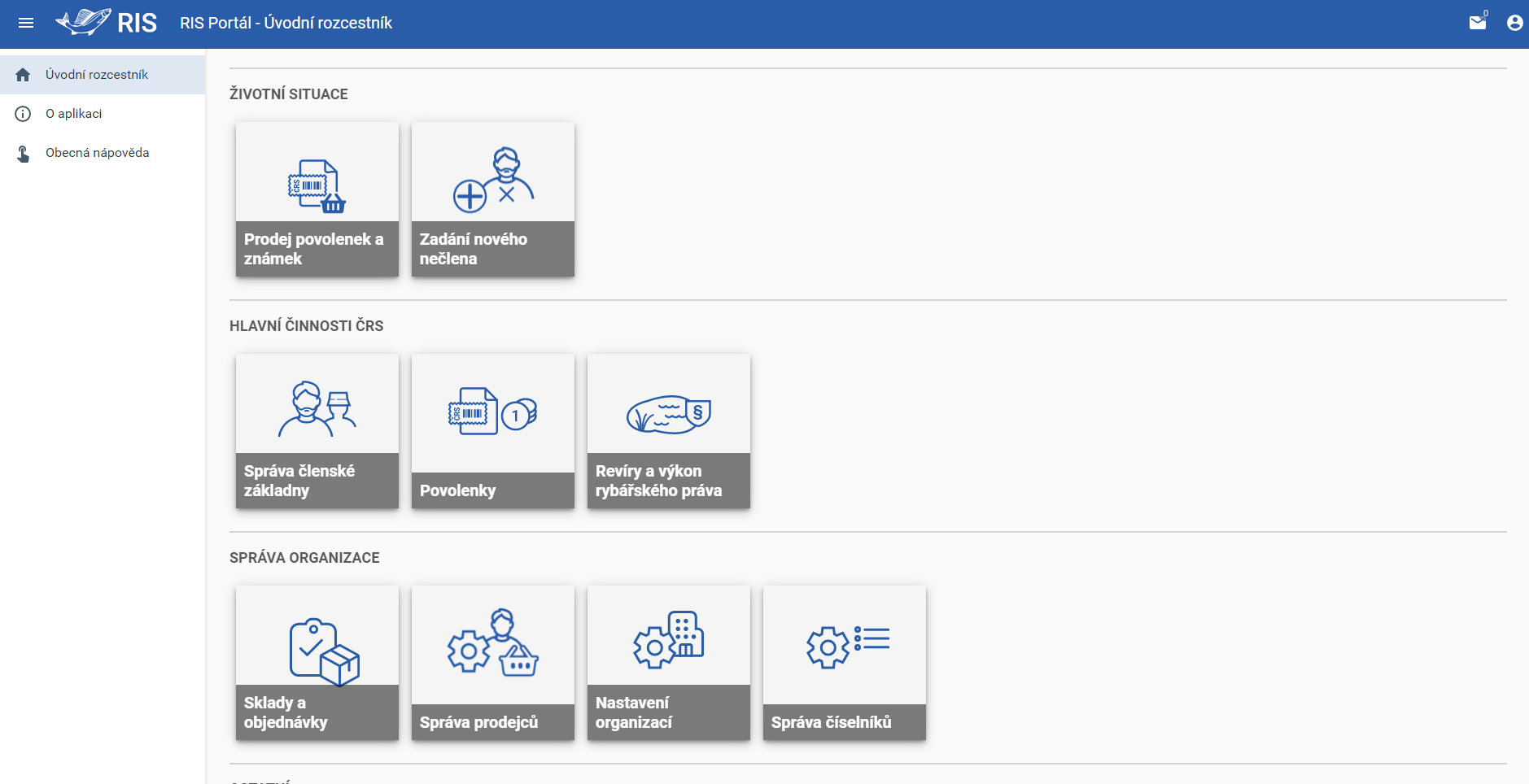Open Revíry a výkon rybářského práva

pos(668,431)
